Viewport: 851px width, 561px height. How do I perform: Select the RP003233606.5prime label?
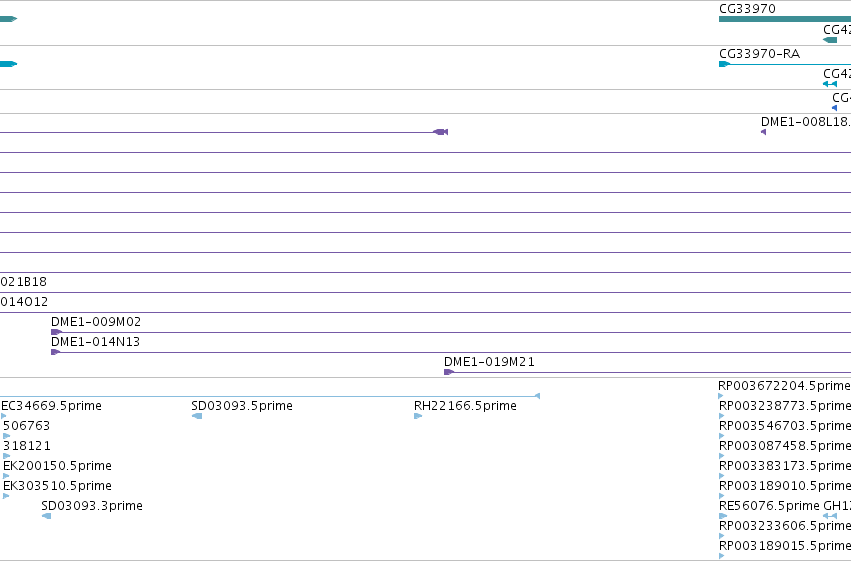(785, 526)
